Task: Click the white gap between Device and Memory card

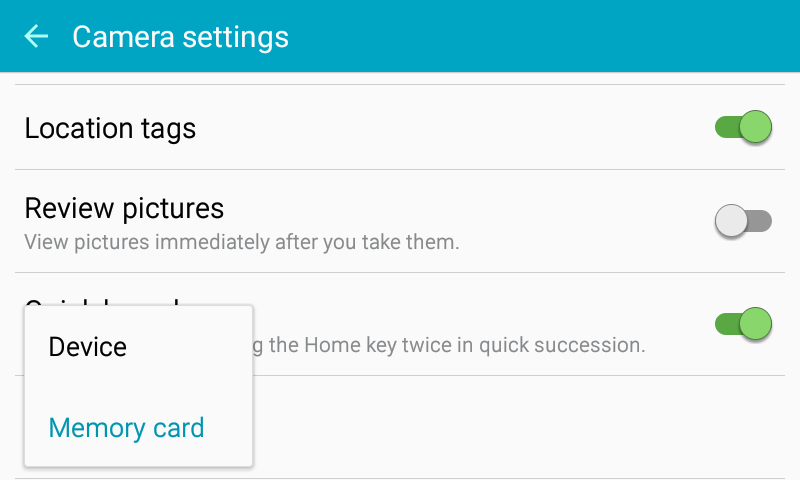Action: (138, 388)
